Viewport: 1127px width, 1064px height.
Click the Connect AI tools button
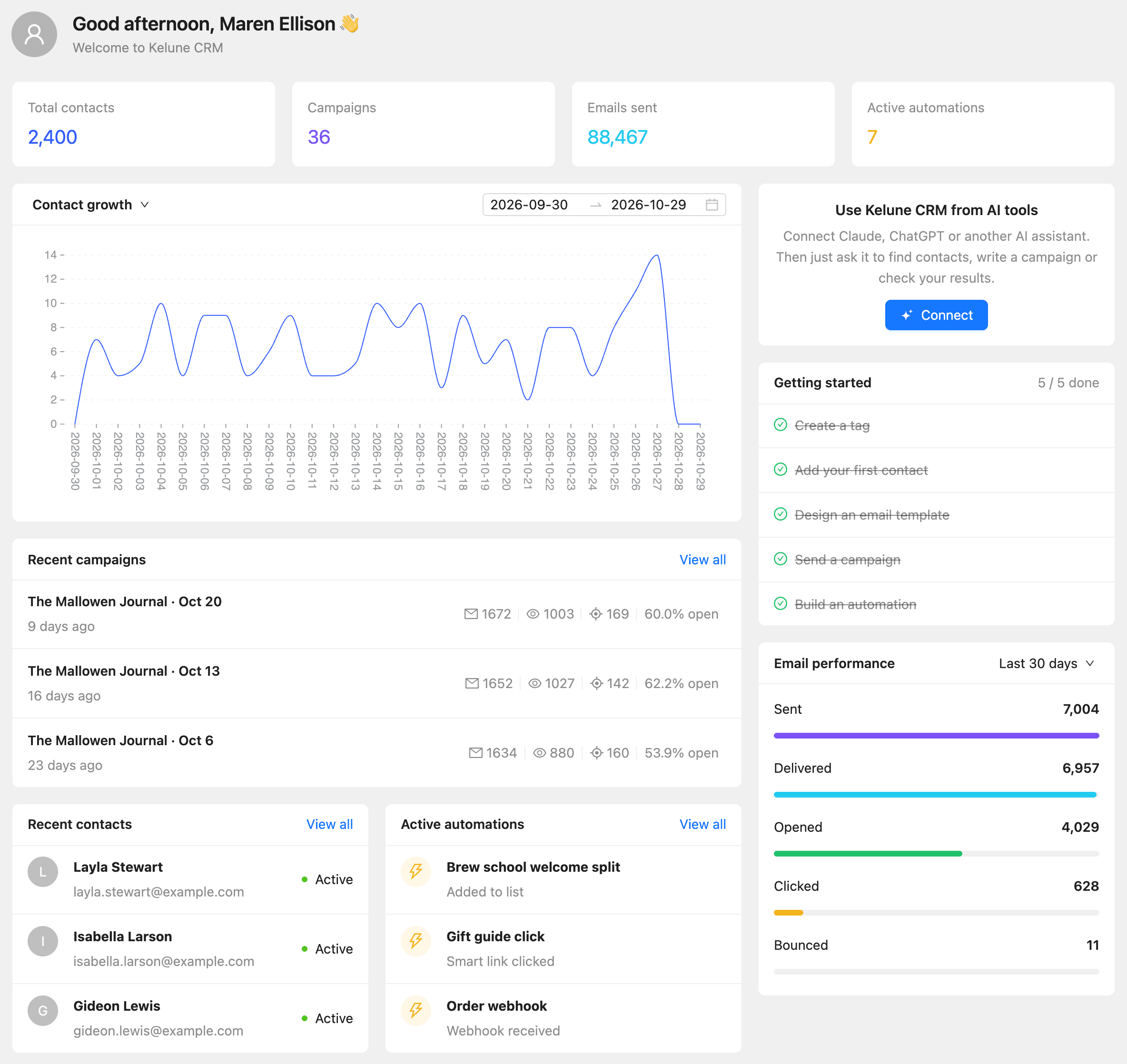936,315
